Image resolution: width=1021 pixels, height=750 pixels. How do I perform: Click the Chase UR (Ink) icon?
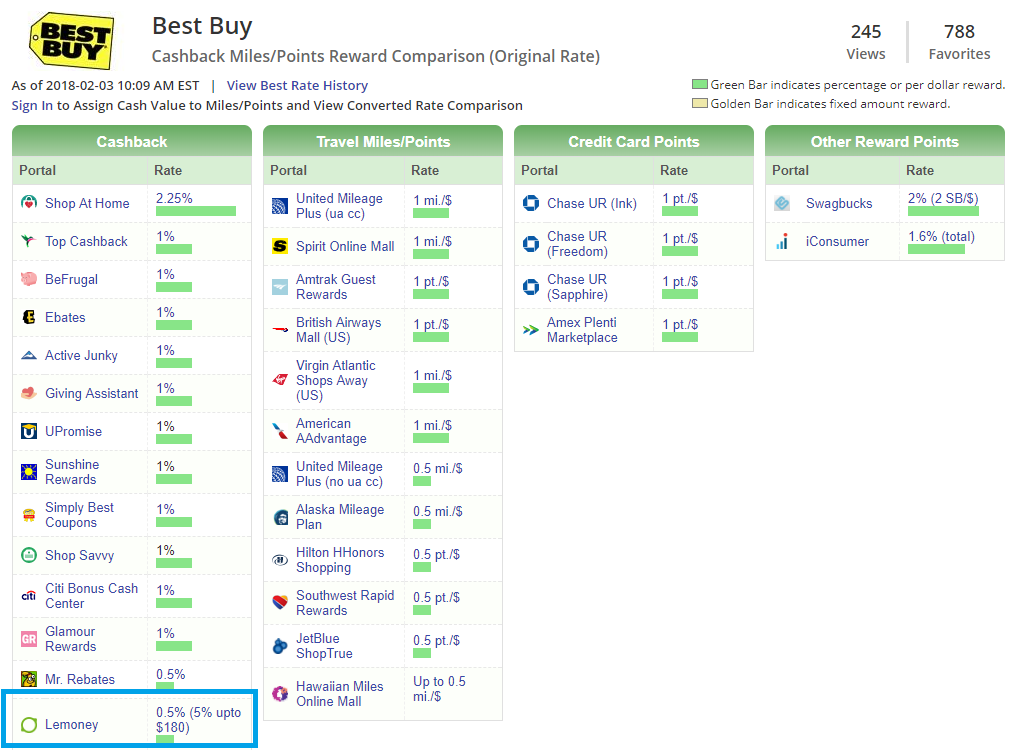(x=531, y=202)
